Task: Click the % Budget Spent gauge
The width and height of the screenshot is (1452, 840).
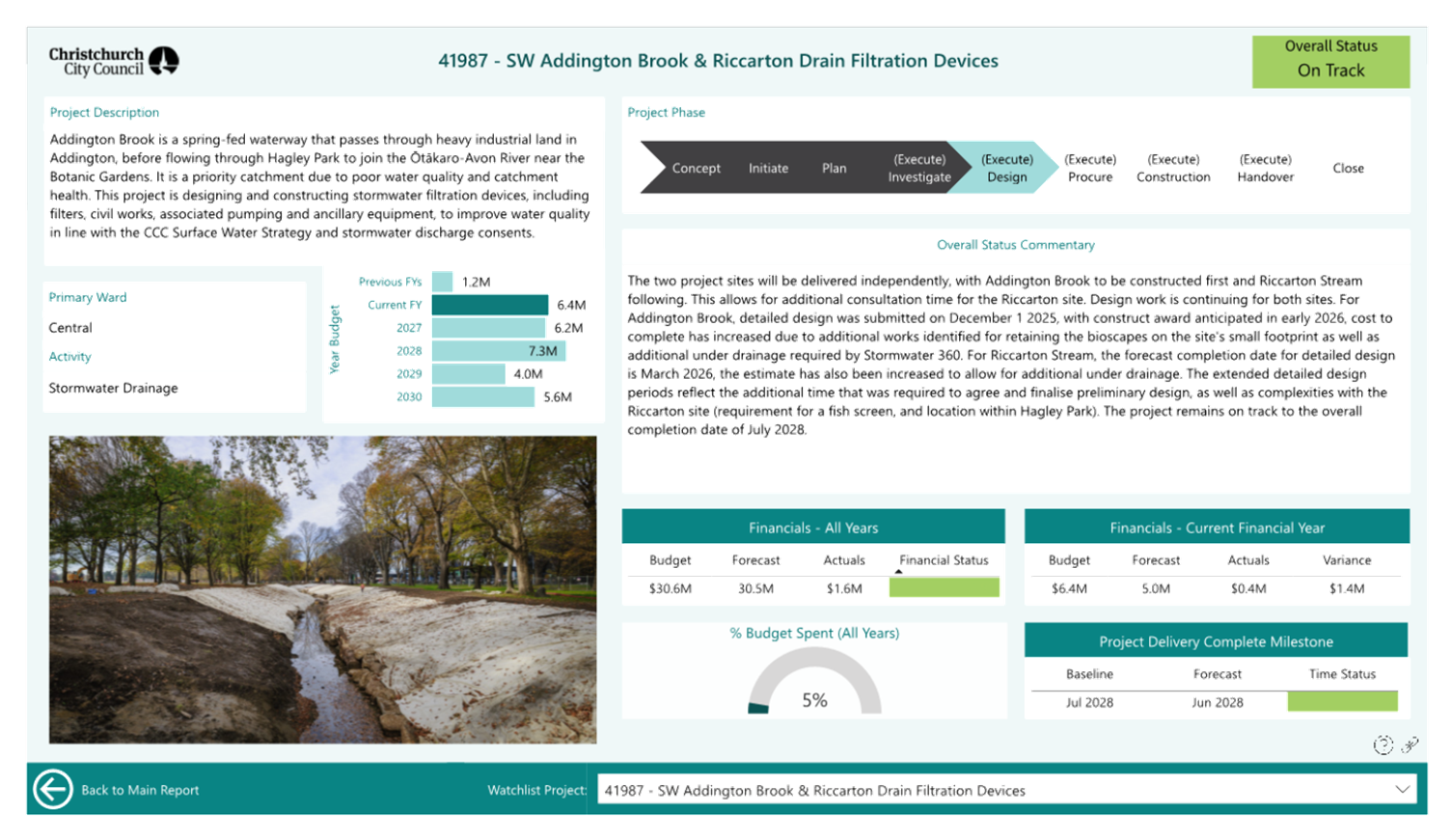Action: pyautogui.click(x=814, y=685)
